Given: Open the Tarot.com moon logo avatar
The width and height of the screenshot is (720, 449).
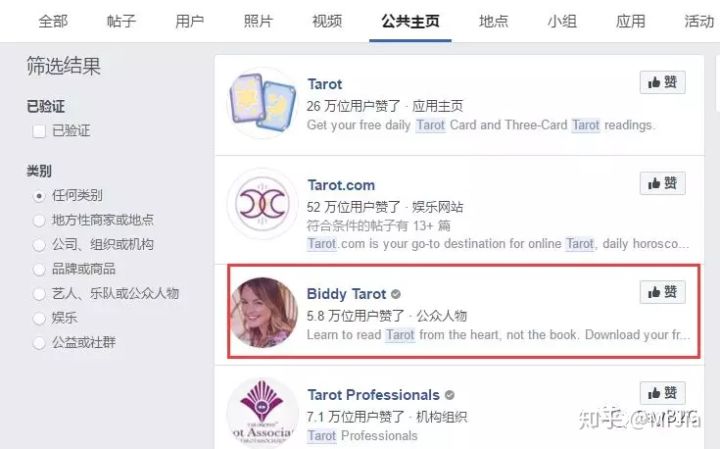Looking at the screenshot, I should (x=263, y=204).
